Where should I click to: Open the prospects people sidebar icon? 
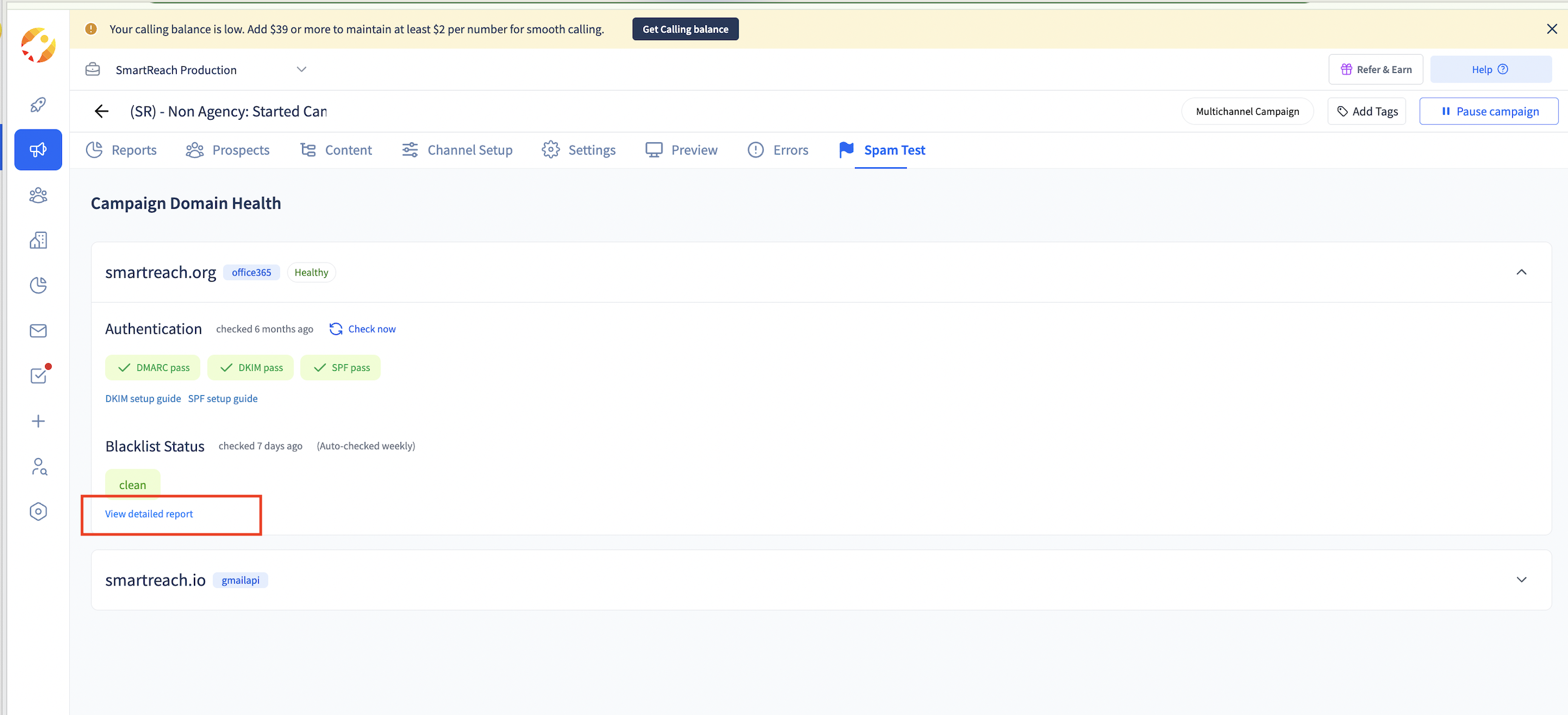(x=38, y=195)
